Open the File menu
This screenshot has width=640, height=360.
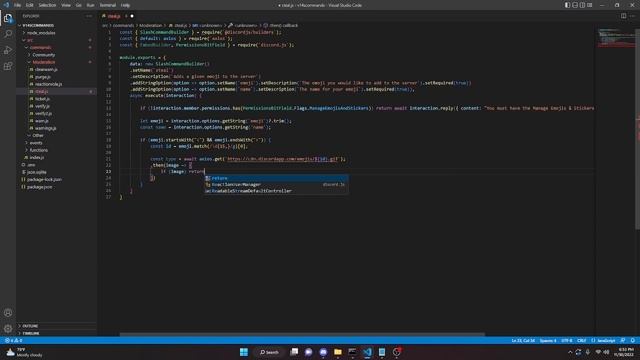(17, 5)
